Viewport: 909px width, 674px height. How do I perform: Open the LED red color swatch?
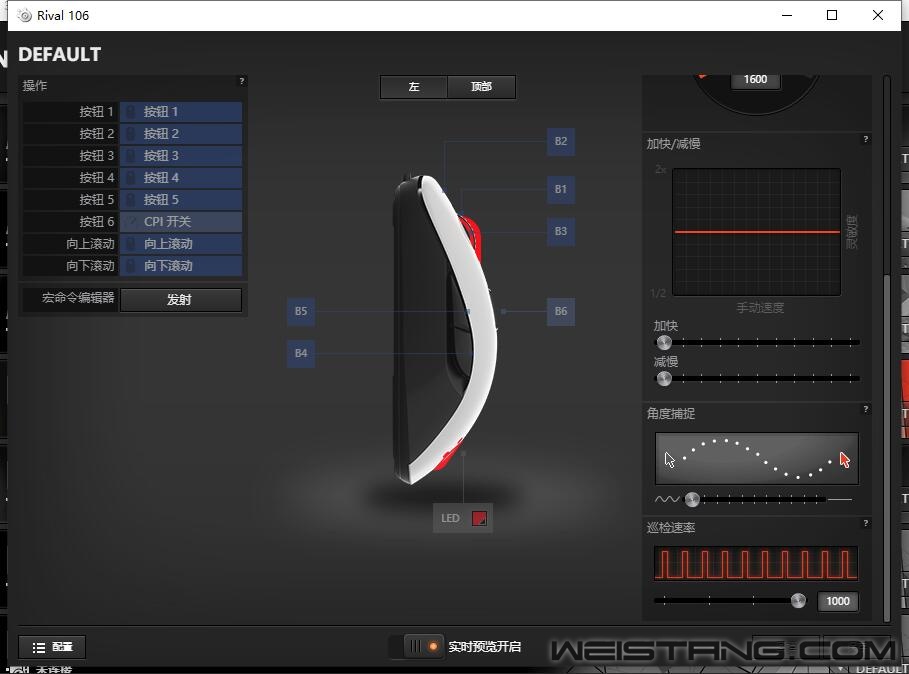coord(479,518)
